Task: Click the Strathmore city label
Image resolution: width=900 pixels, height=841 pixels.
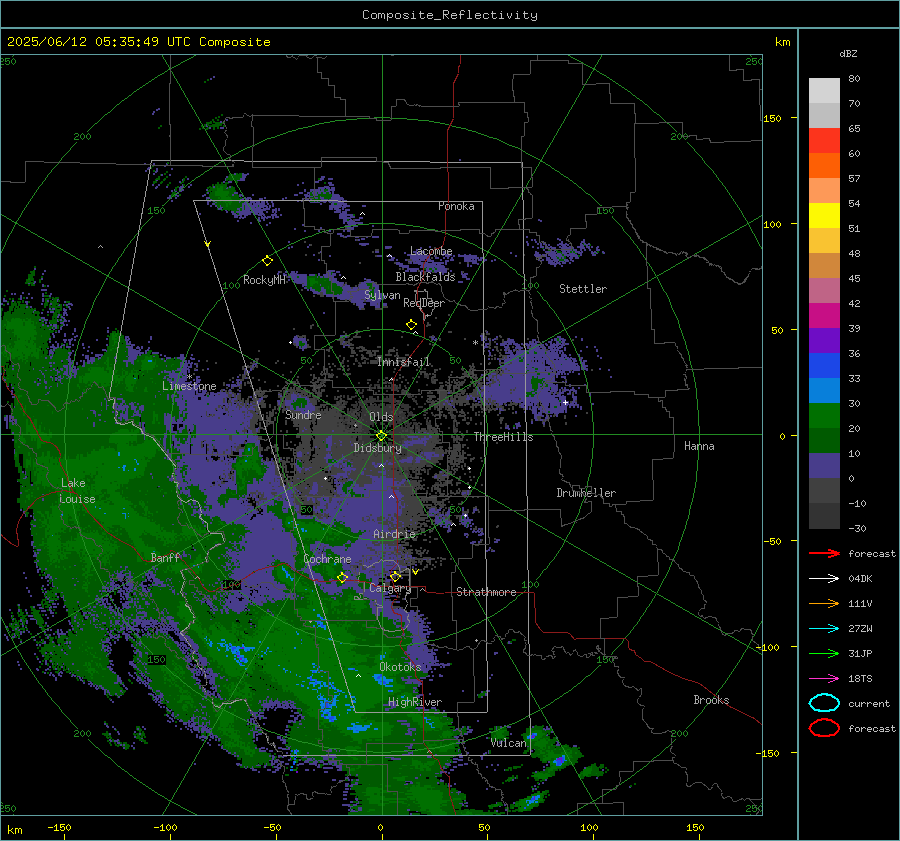Action: pos(486,592)
